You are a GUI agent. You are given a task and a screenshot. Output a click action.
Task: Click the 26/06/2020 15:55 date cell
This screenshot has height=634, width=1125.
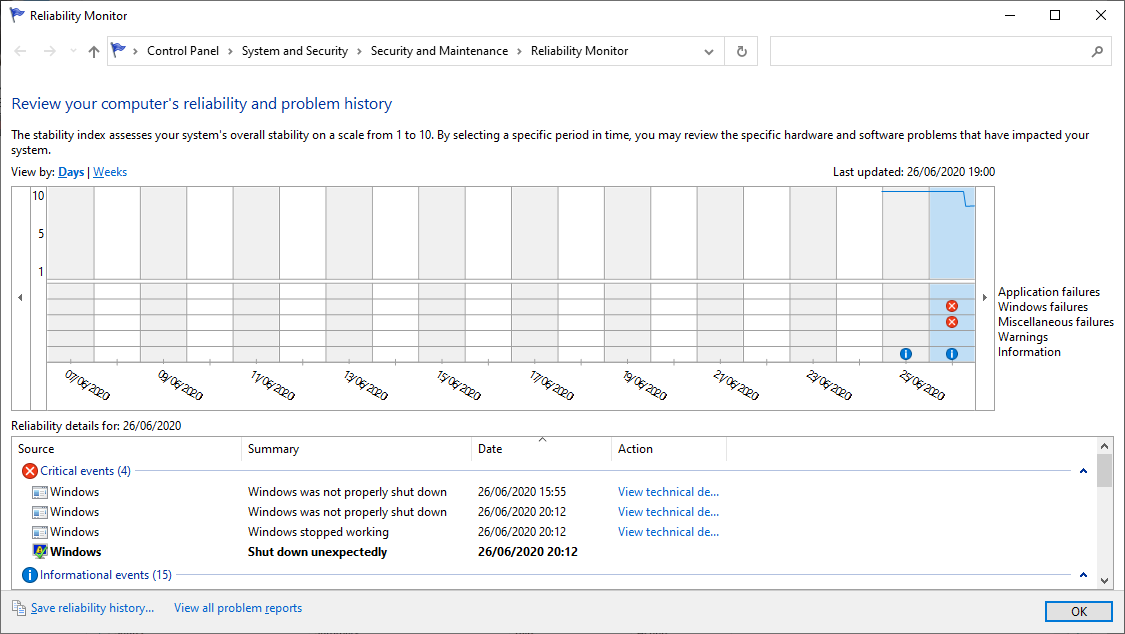point(522,492)
